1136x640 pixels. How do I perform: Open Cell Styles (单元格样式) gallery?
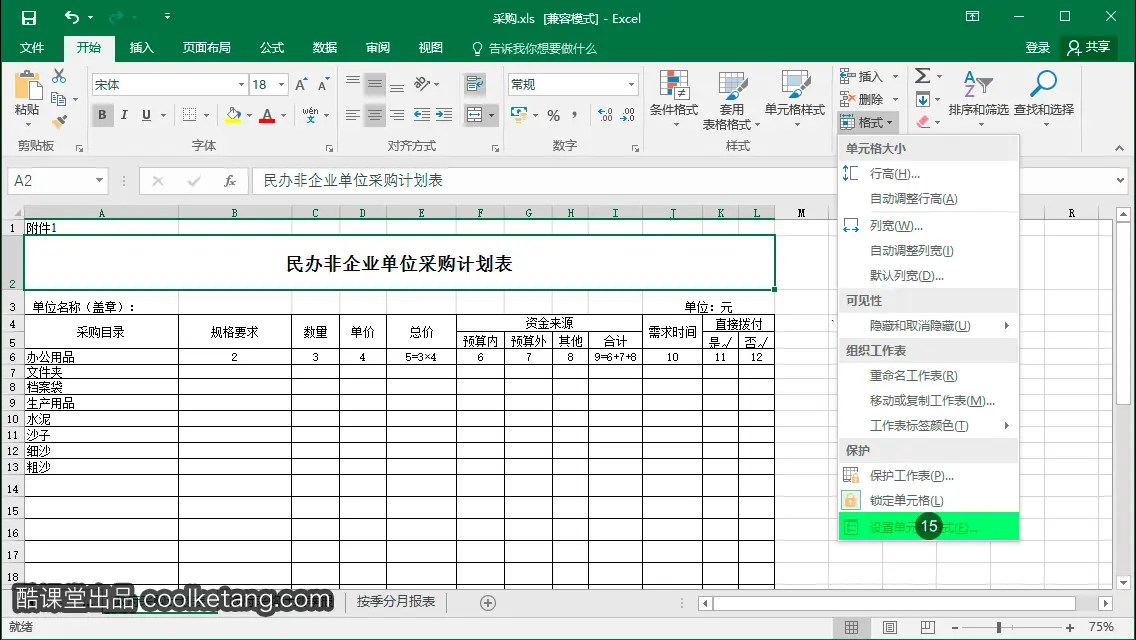(795, 99)
